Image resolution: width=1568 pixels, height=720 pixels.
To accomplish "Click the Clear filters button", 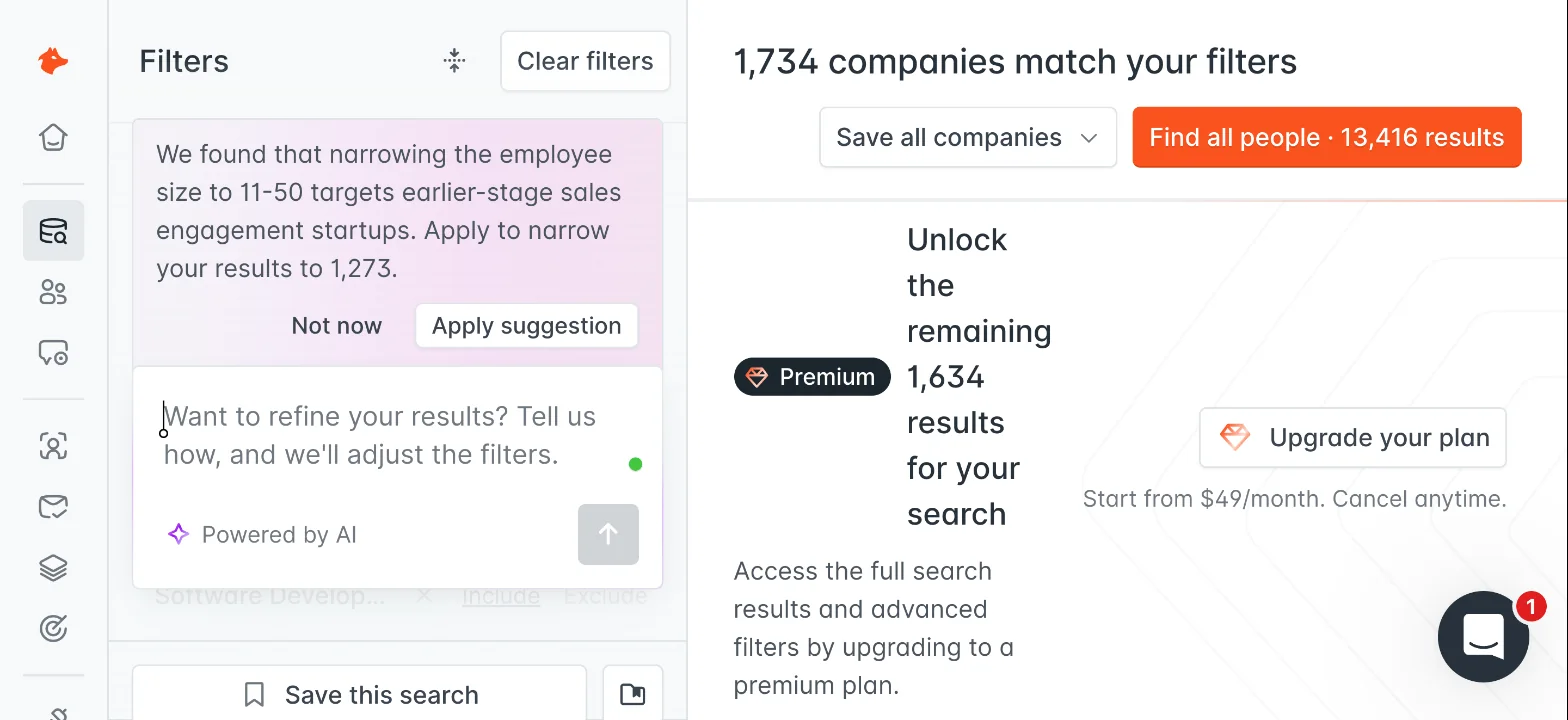I will [x=585, y=61].
